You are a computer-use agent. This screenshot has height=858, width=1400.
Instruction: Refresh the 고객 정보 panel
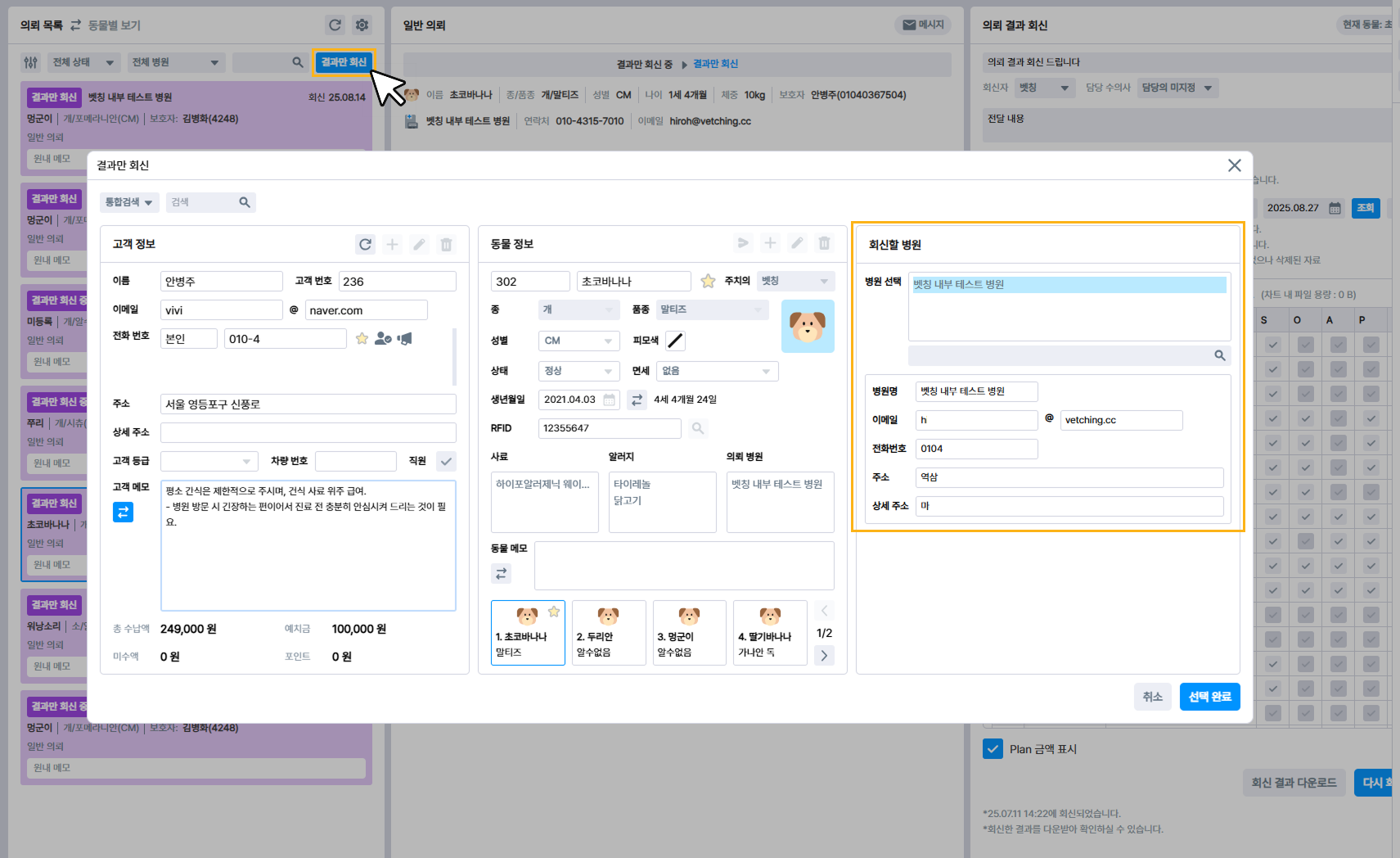(366, 244)
